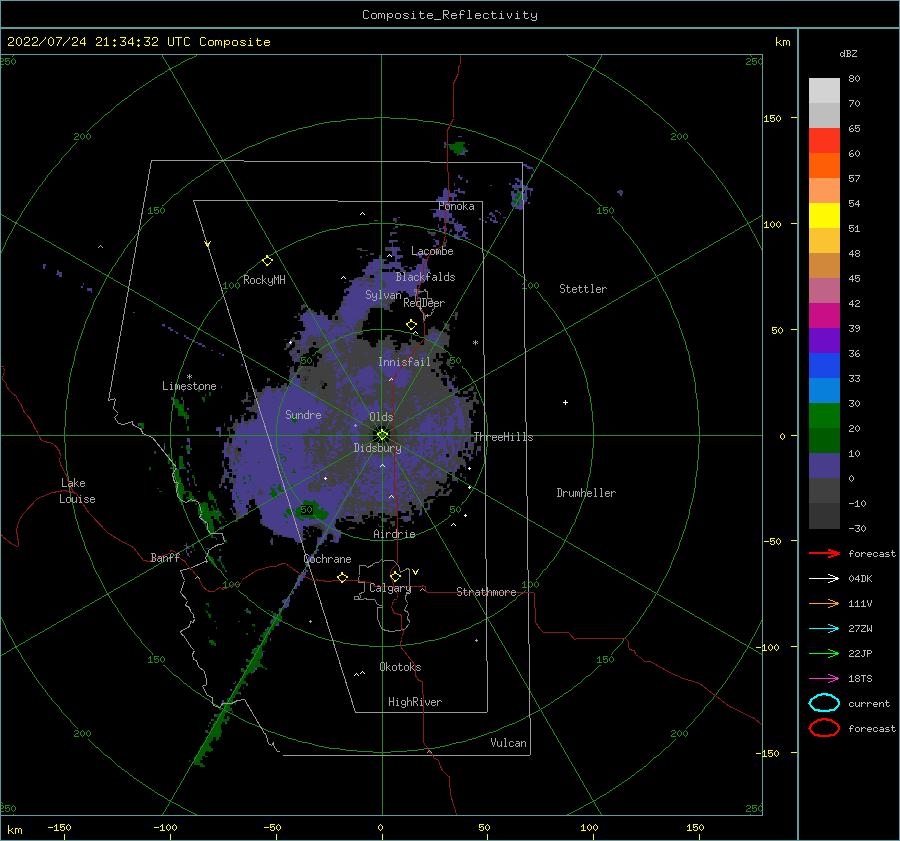This screenshot has width=900, height=841.
Task: Click the yellow radar site marker at Didsbury
Action: click(382, 435)
